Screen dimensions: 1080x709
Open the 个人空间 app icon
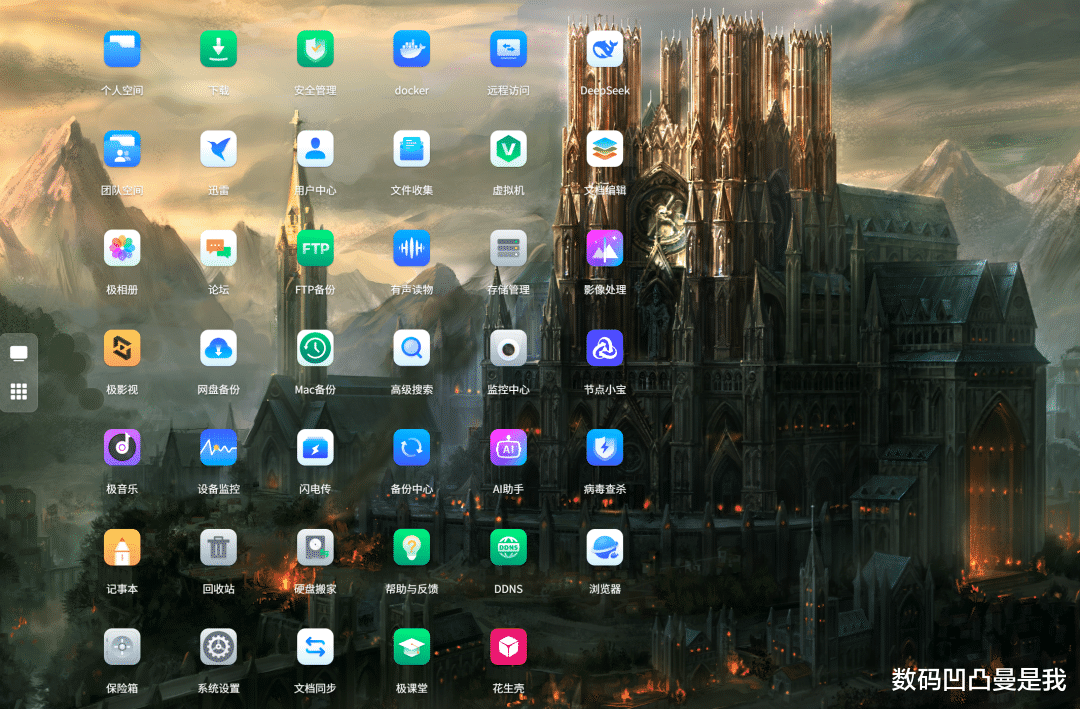[x=122, y=49]
